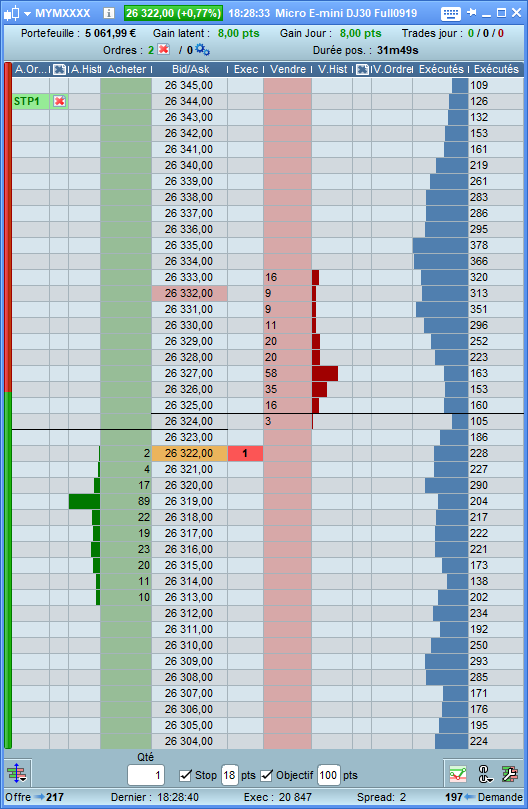Click the 197 Demande status entry
Image resolution: width=528 pixels, height=809 pixels.
pyautogui.click(x=484, y=797)
